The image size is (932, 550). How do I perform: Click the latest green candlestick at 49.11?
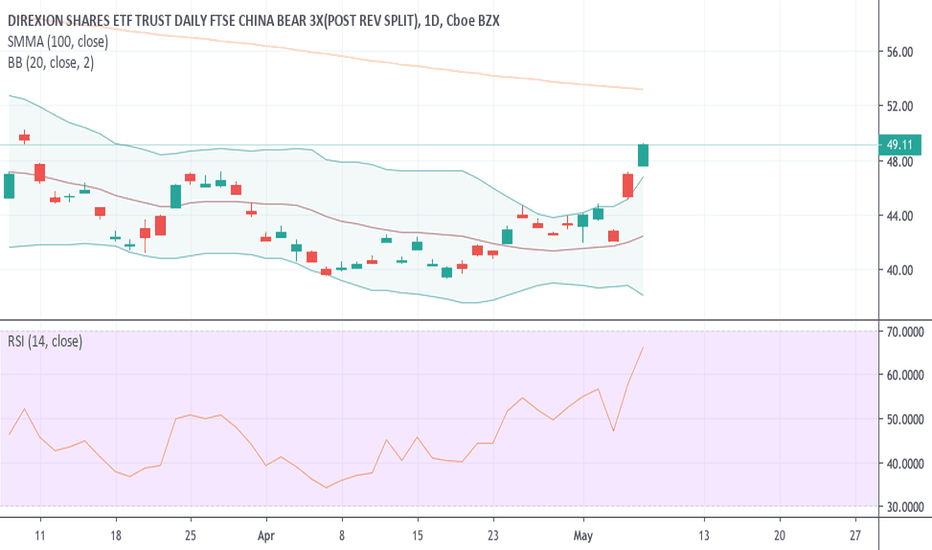click(x=643, y=155)
